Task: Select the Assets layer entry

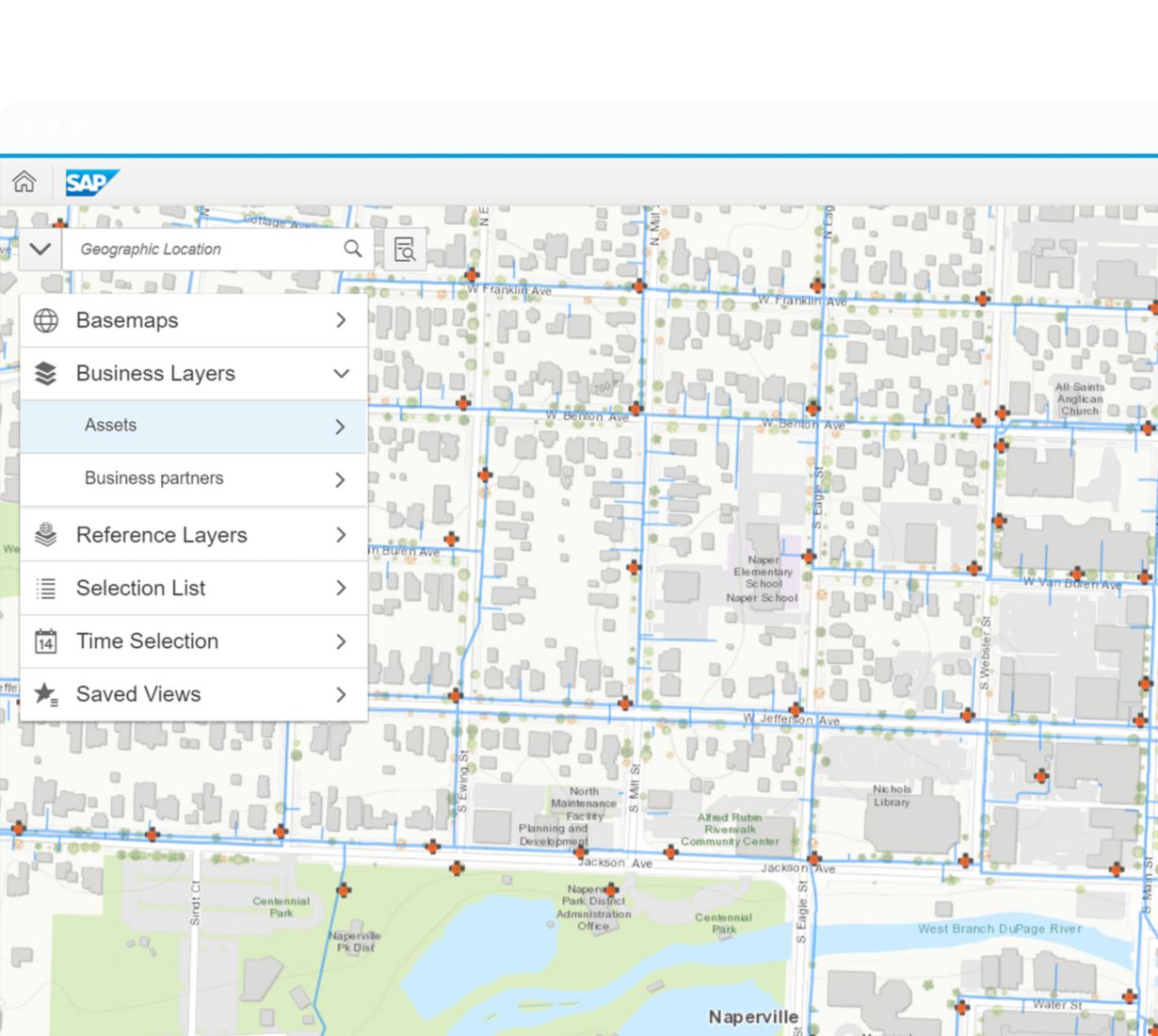Action: click(111, 426)
